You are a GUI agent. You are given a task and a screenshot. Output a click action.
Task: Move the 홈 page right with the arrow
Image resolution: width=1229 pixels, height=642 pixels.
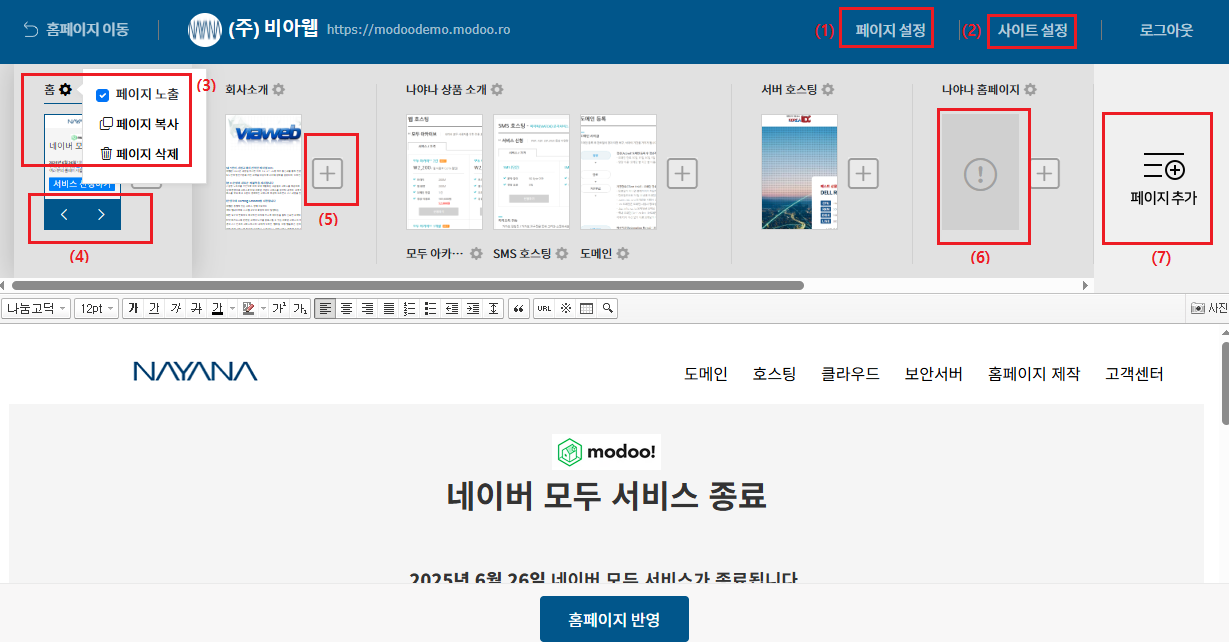[x=101, y=215]
